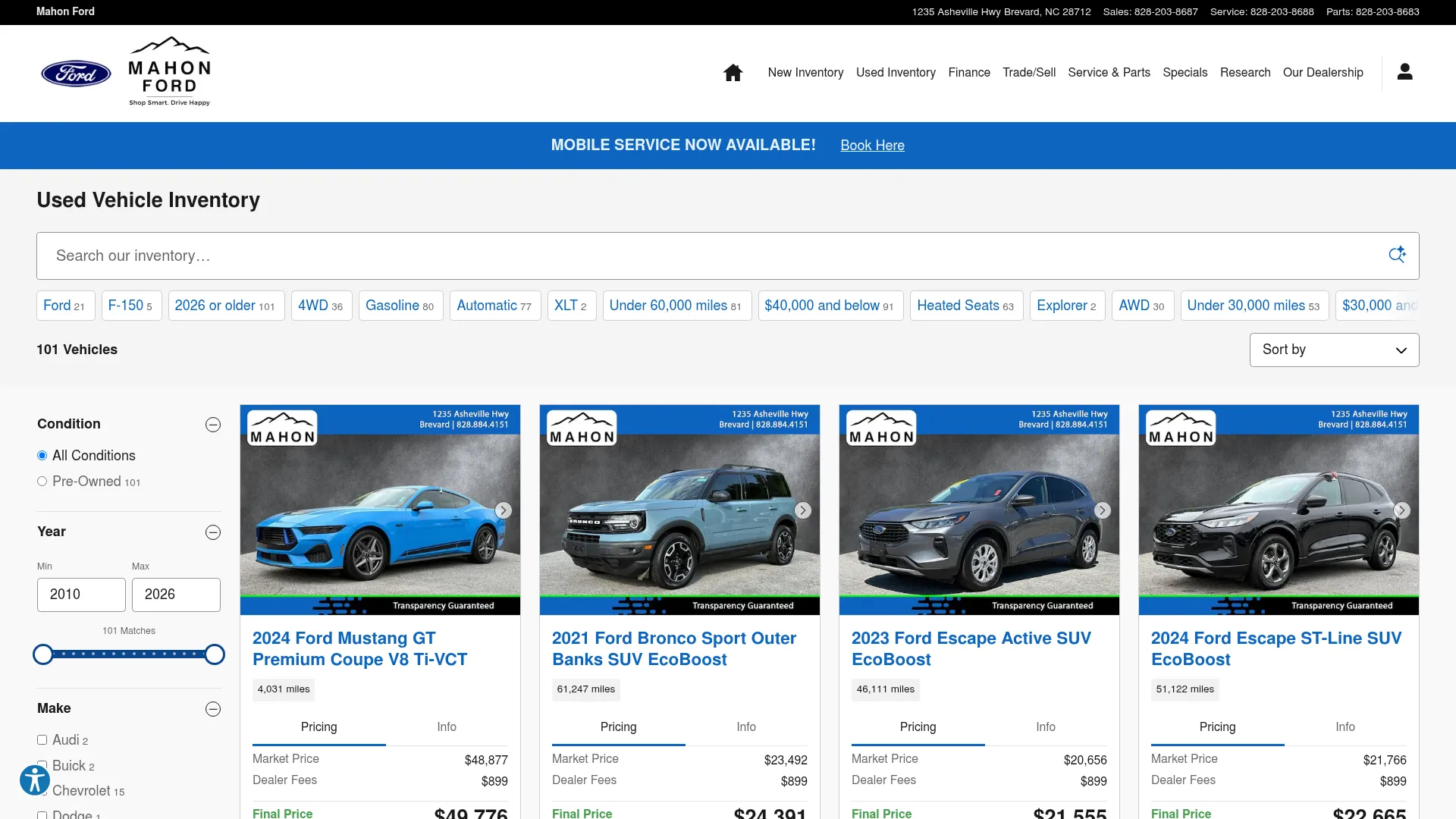Collapse the Make filter section
Image resolution: width=1456 pixels, height=819 pixels.
click(213, 709)
